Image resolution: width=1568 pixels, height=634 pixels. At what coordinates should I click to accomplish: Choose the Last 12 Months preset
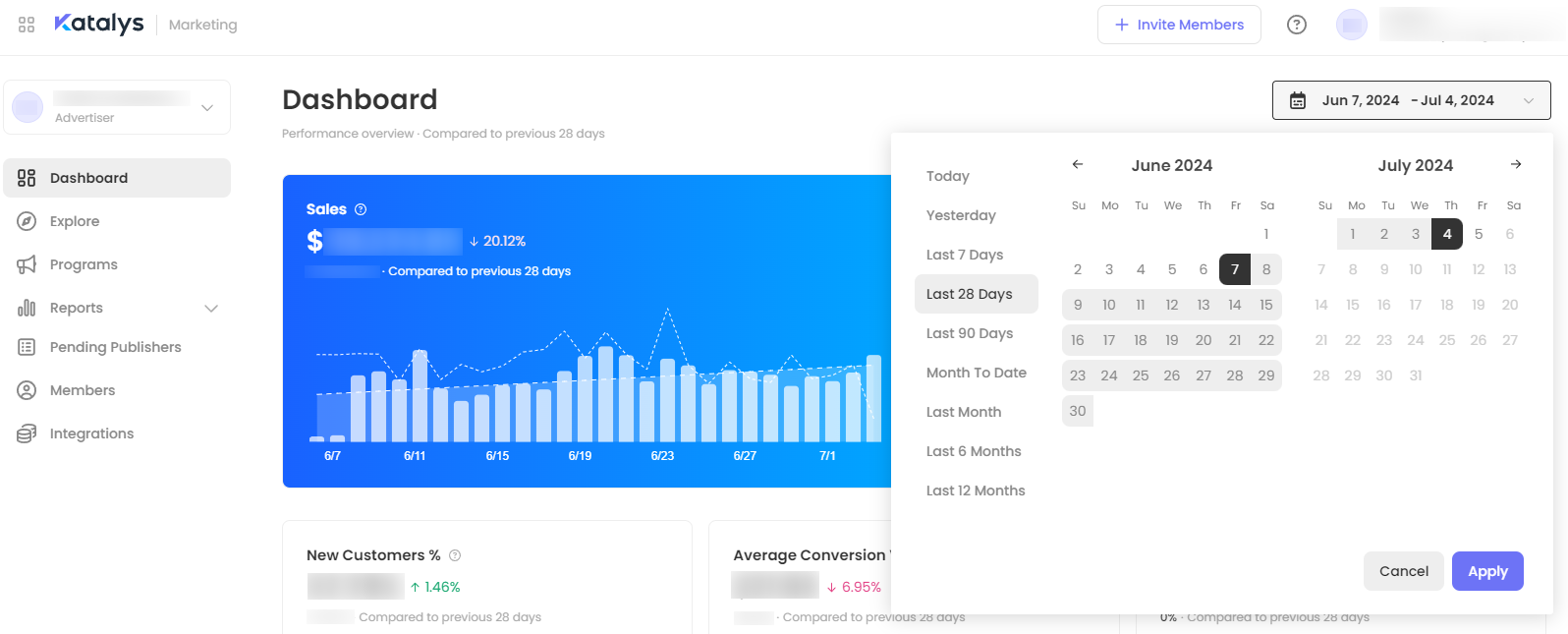coord(976,490)
